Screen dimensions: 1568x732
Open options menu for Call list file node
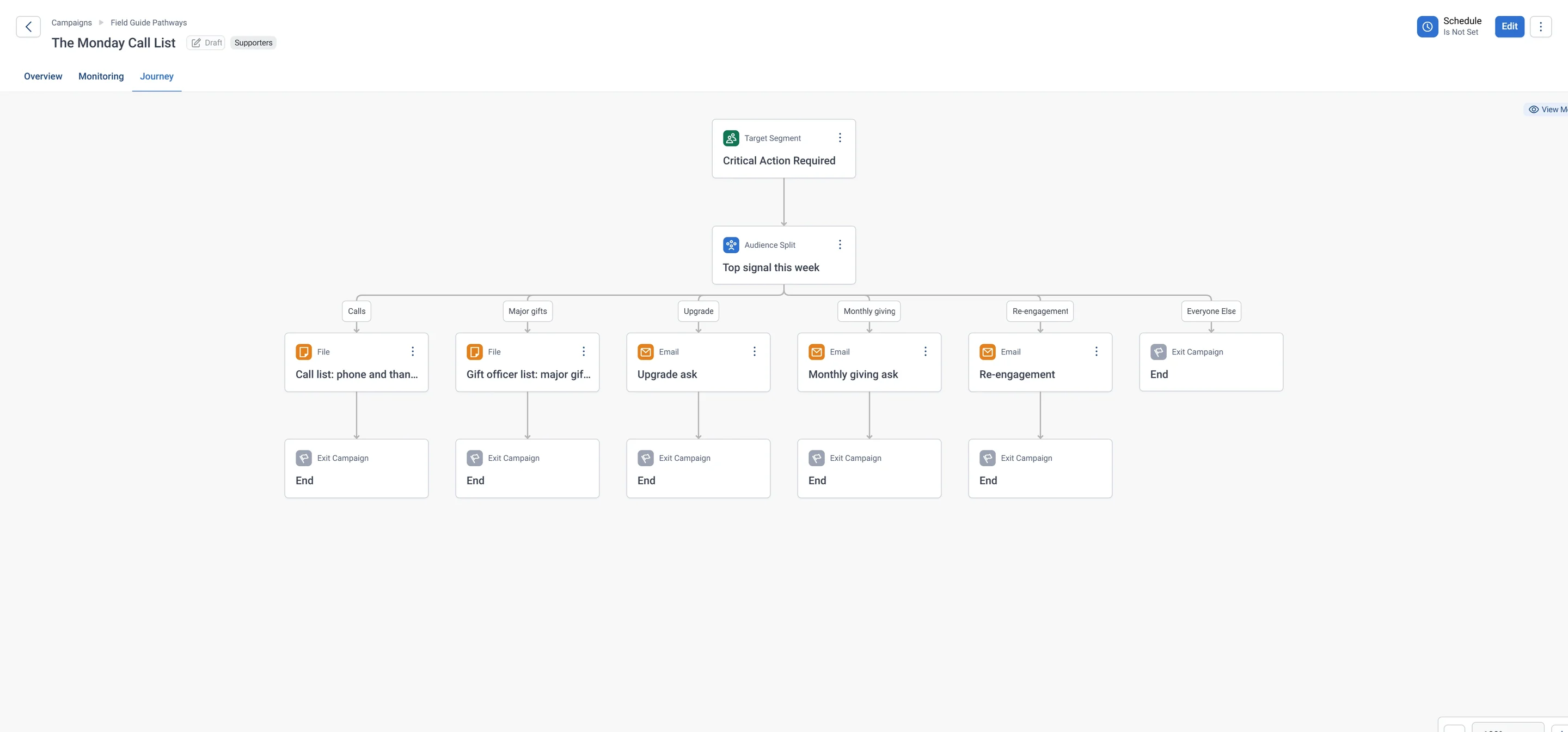tap(412, 352)
